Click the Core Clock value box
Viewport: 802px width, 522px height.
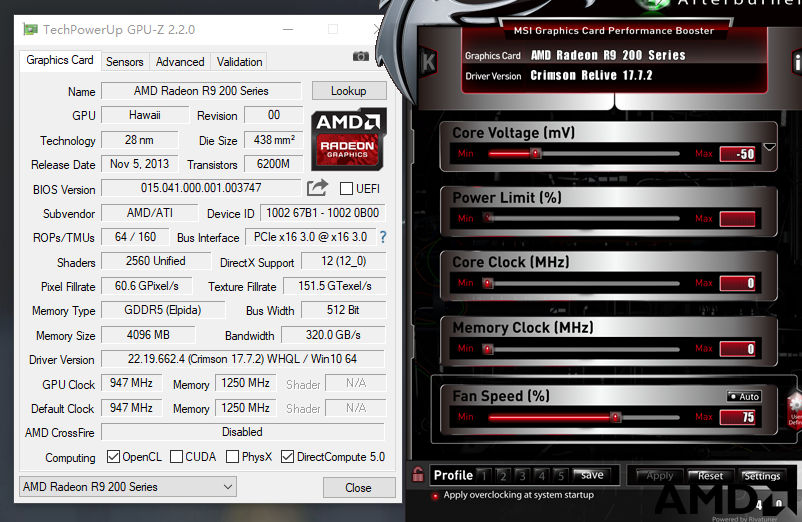(x=738, y=283)
